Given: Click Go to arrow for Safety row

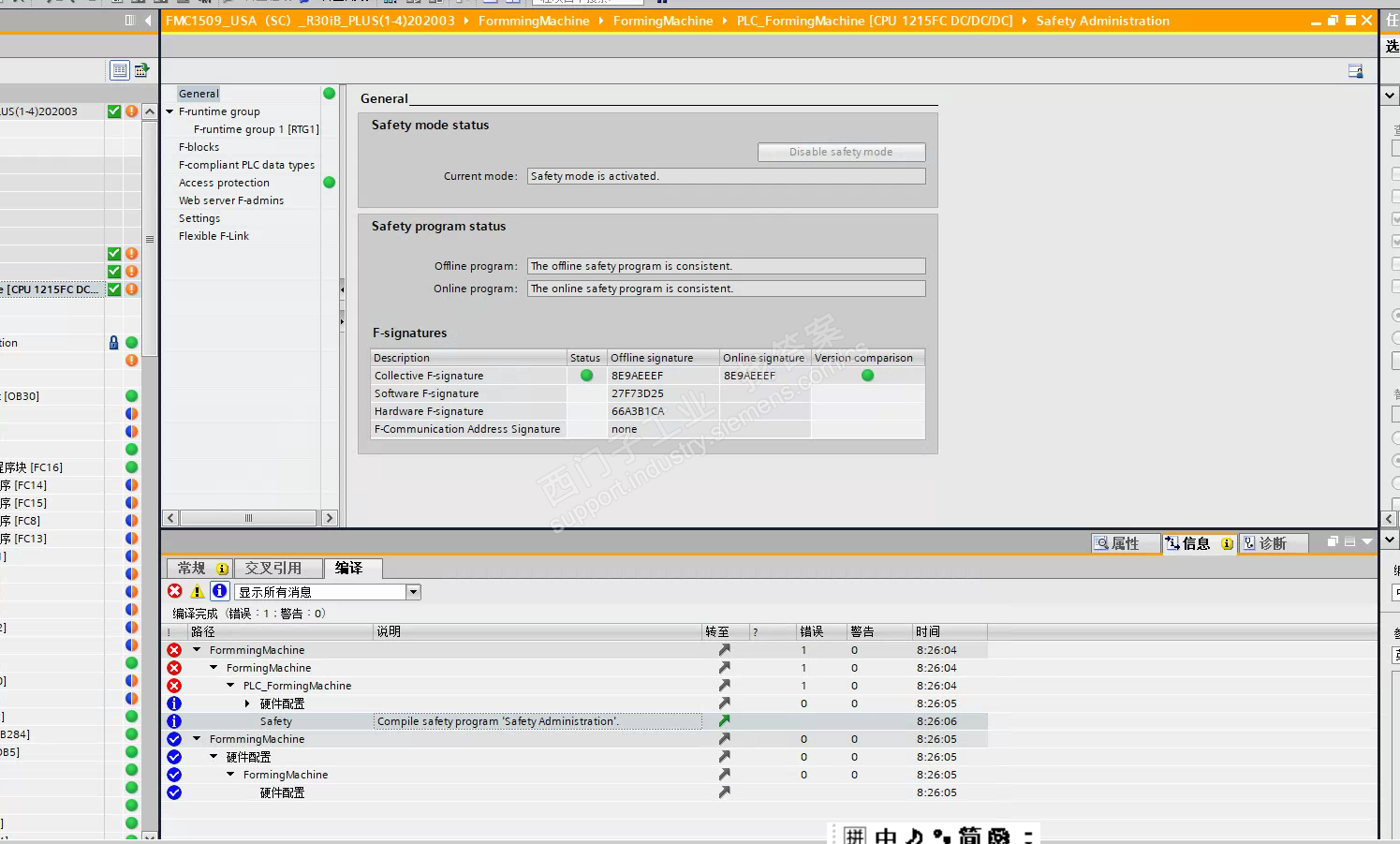Looking at the screenshot, I should pyautogui.click(x=724, y=721).
